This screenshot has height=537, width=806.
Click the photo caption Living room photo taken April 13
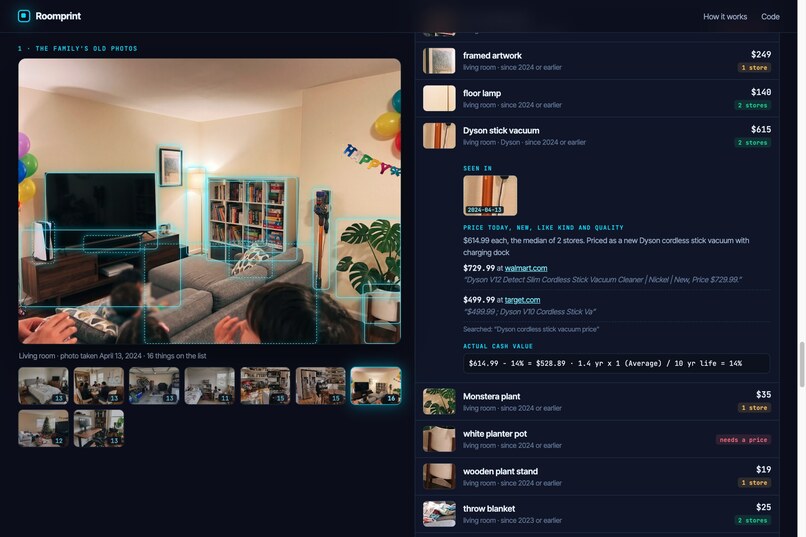point(113,356)
